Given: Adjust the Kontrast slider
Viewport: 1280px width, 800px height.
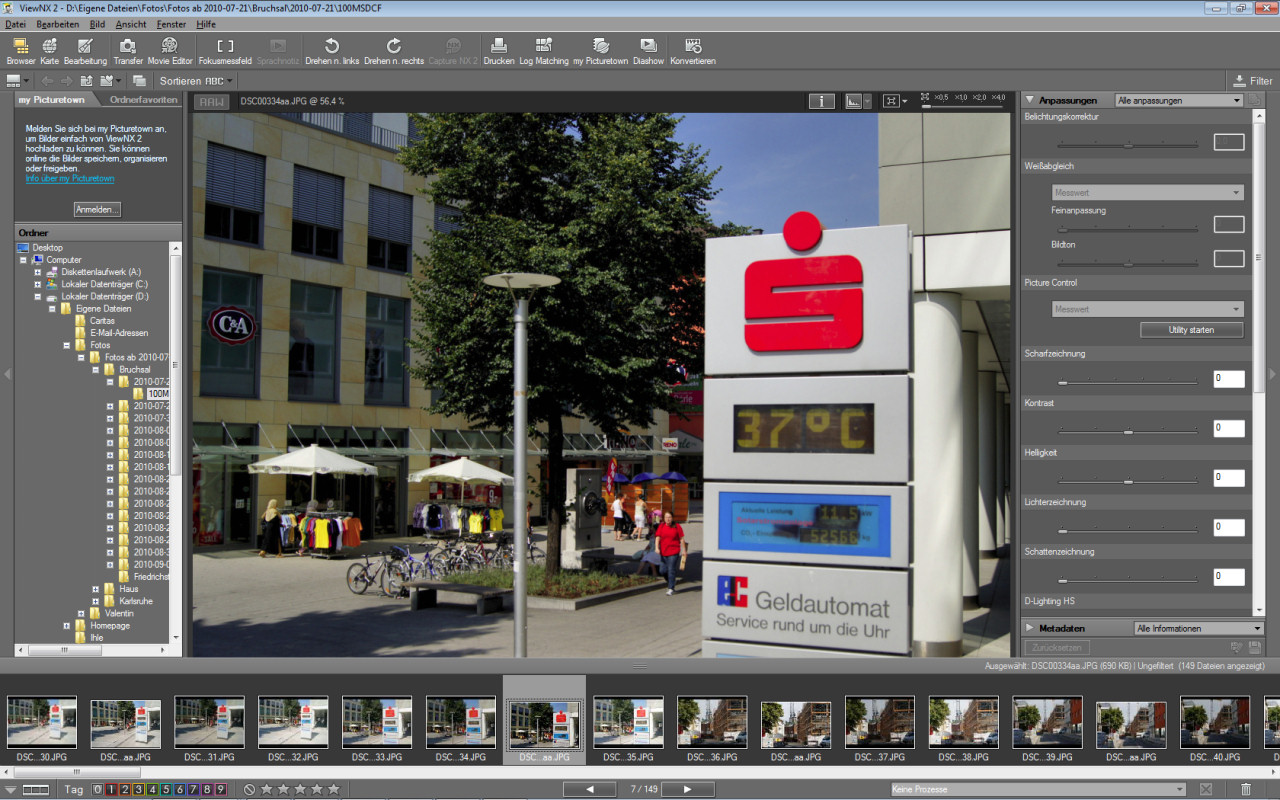Looking at the screenshot, I should click(x=1128, y=432).
